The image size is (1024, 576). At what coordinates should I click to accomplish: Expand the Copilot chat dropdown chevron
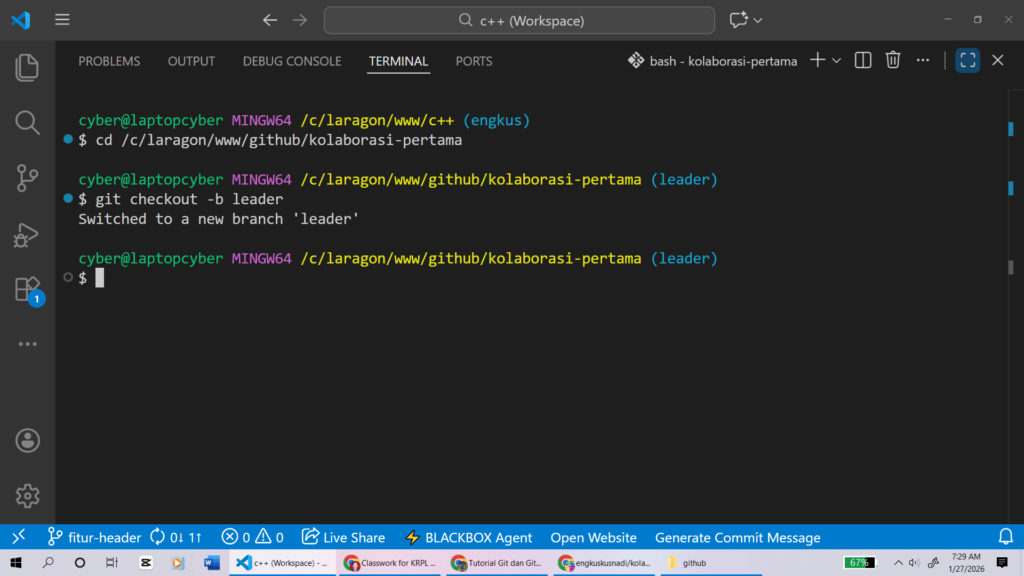[x=758, y=20]
